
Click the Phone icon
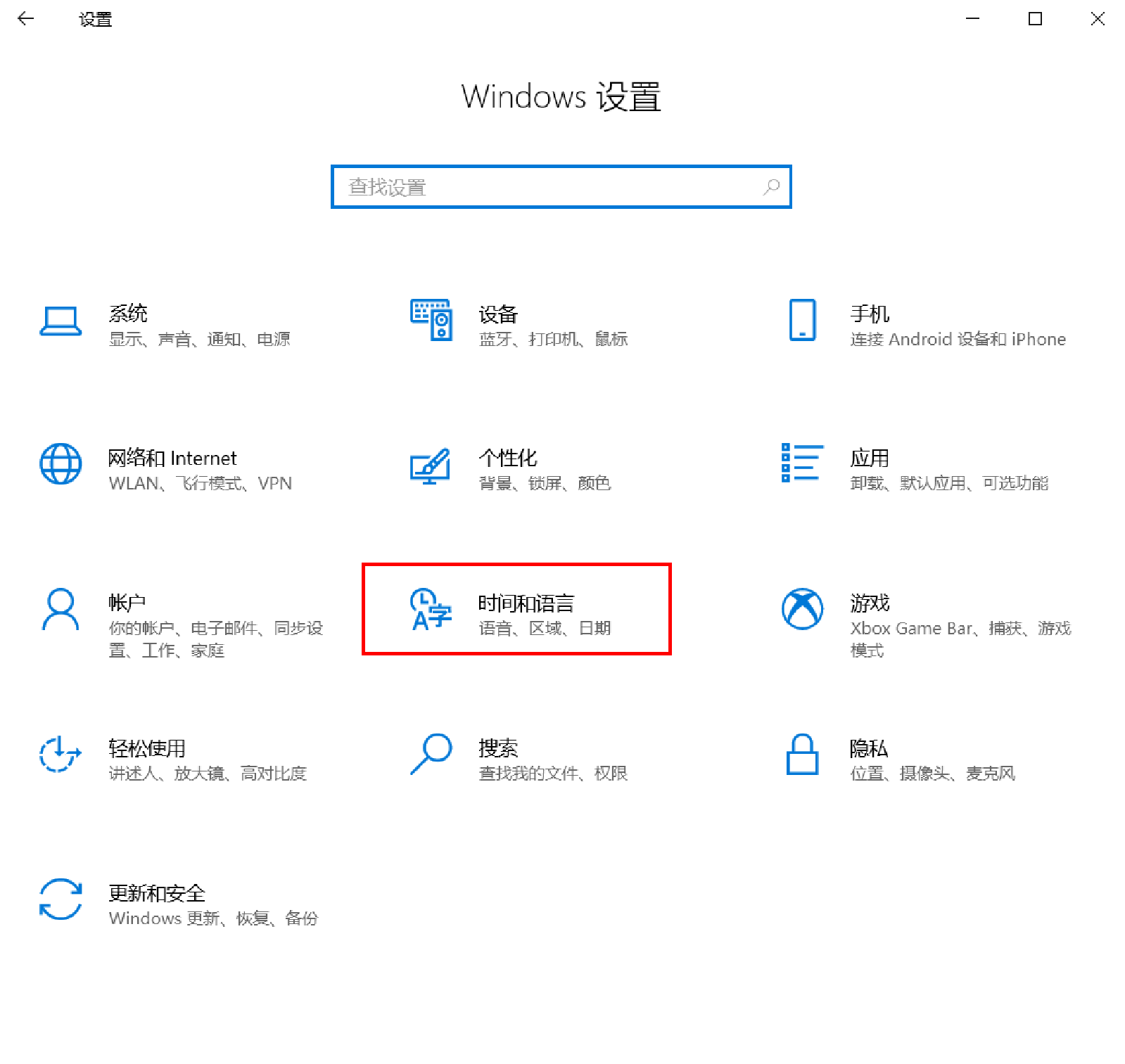(x=802, y=320)
